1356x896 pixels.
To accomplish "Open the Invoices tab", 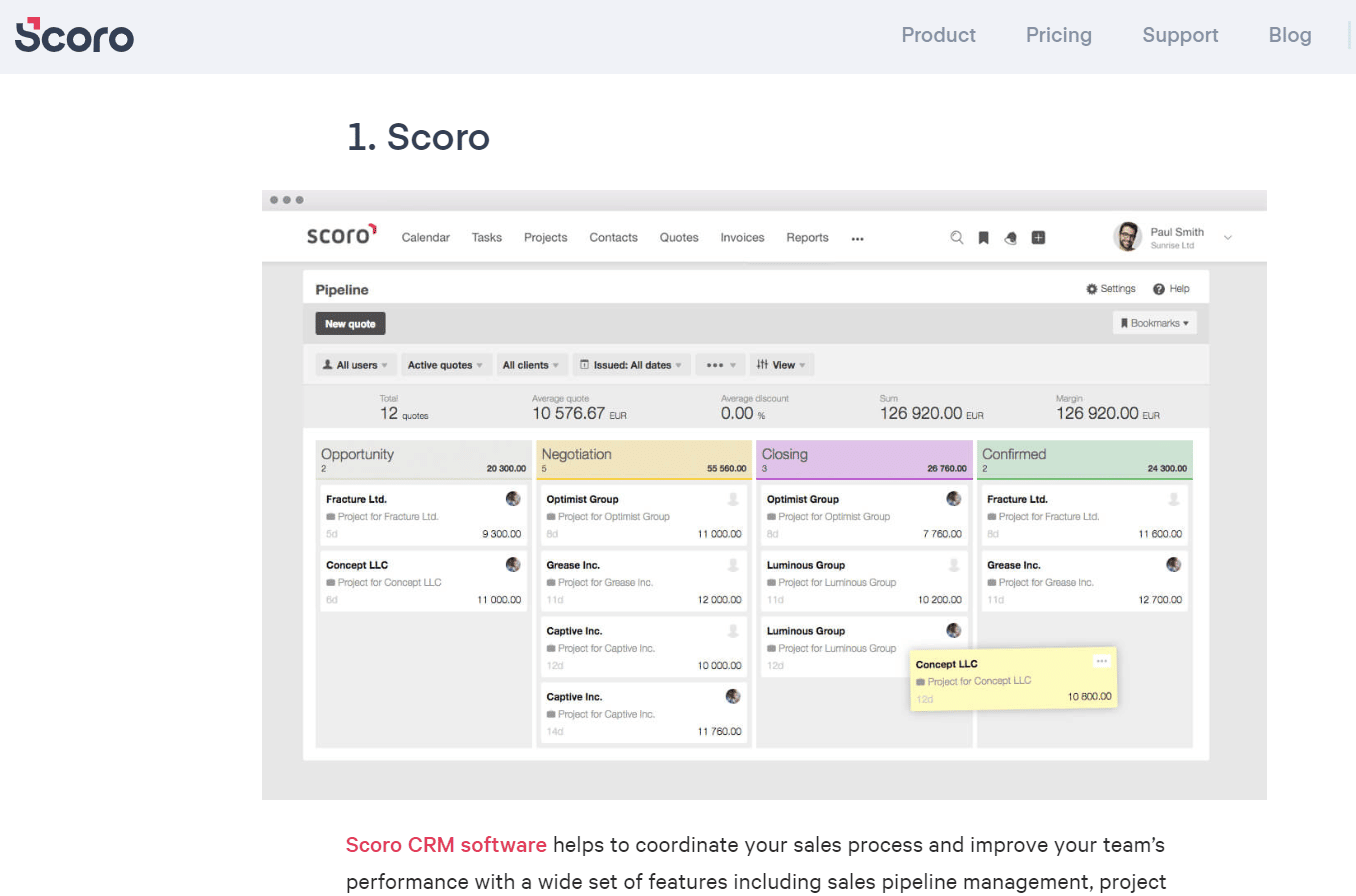I will click(x=742, y=238).
